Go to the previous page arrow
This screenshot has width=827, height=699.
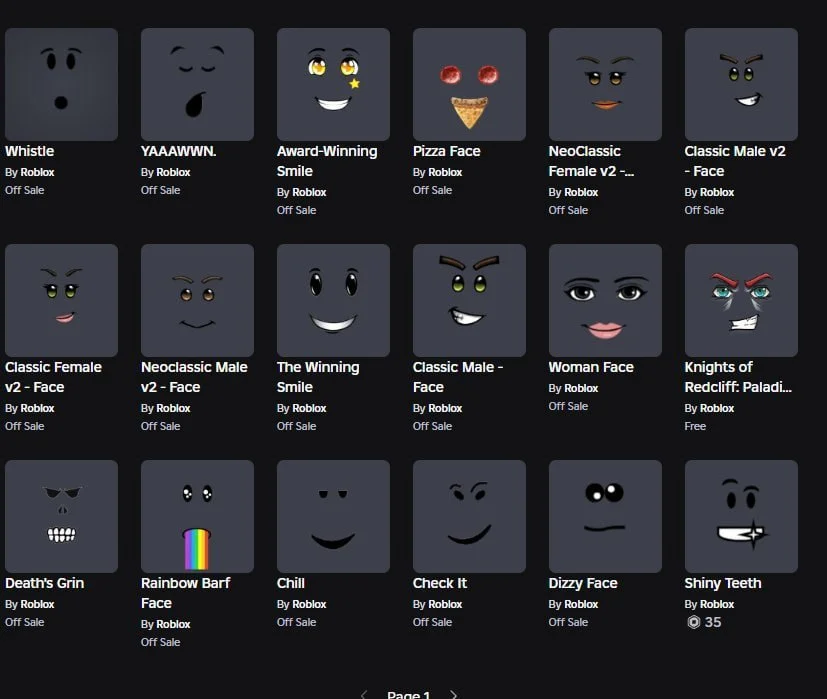click(364, 694)
